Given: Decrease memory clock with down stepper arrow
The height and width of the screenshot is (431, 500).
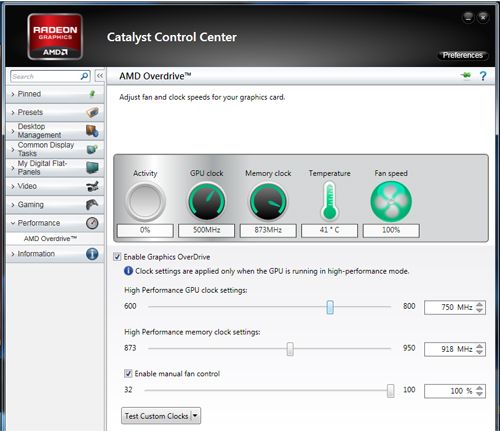Looking at the screenshot, I should point(479,352).
